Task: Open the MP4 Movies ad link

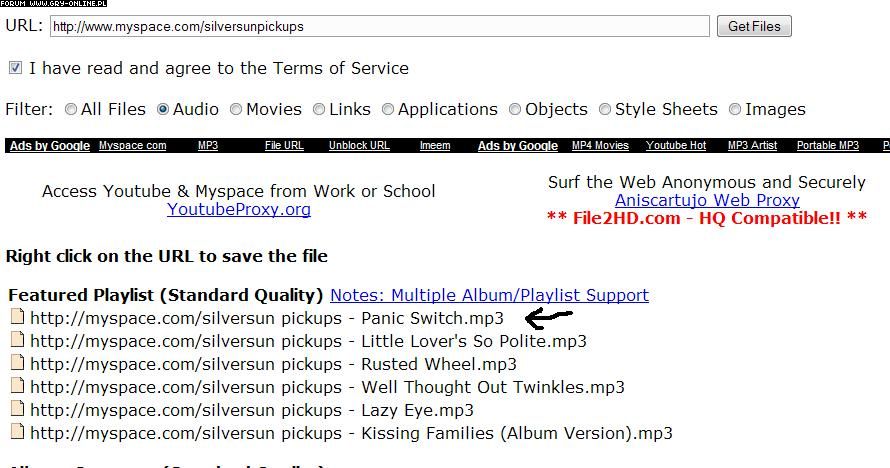Action: (600, 146)
